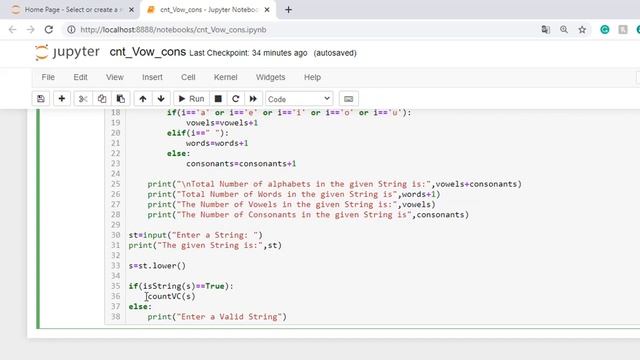
Task: Cut selected cells with scissors icon
Action: [83, 99]
